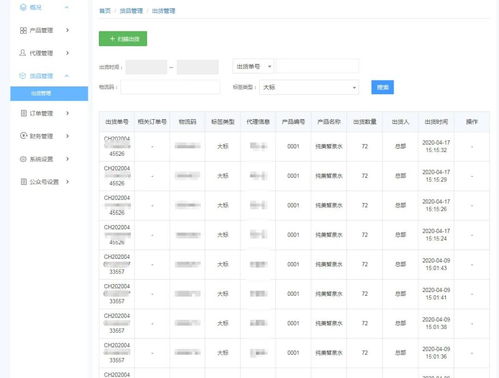This screenshot has width=499, height=378.
Task: Toggle the 概况 menu collapse indicator
Action: [x=67, y=7]
